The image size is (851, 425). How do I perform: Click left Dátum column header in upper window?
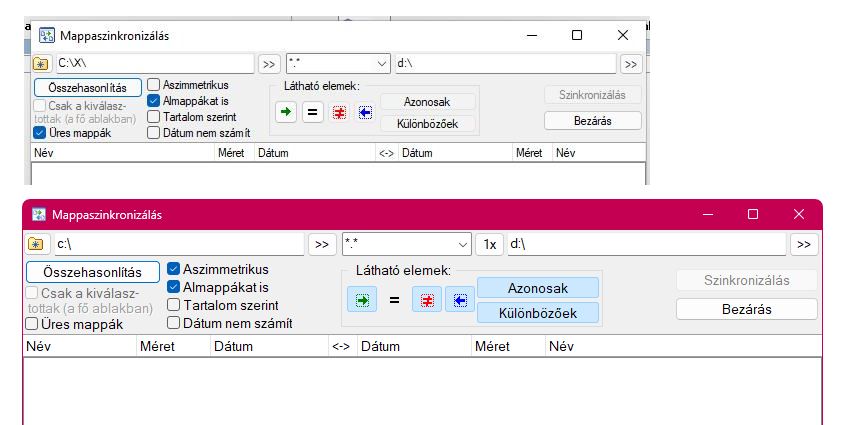coord(315,153)
